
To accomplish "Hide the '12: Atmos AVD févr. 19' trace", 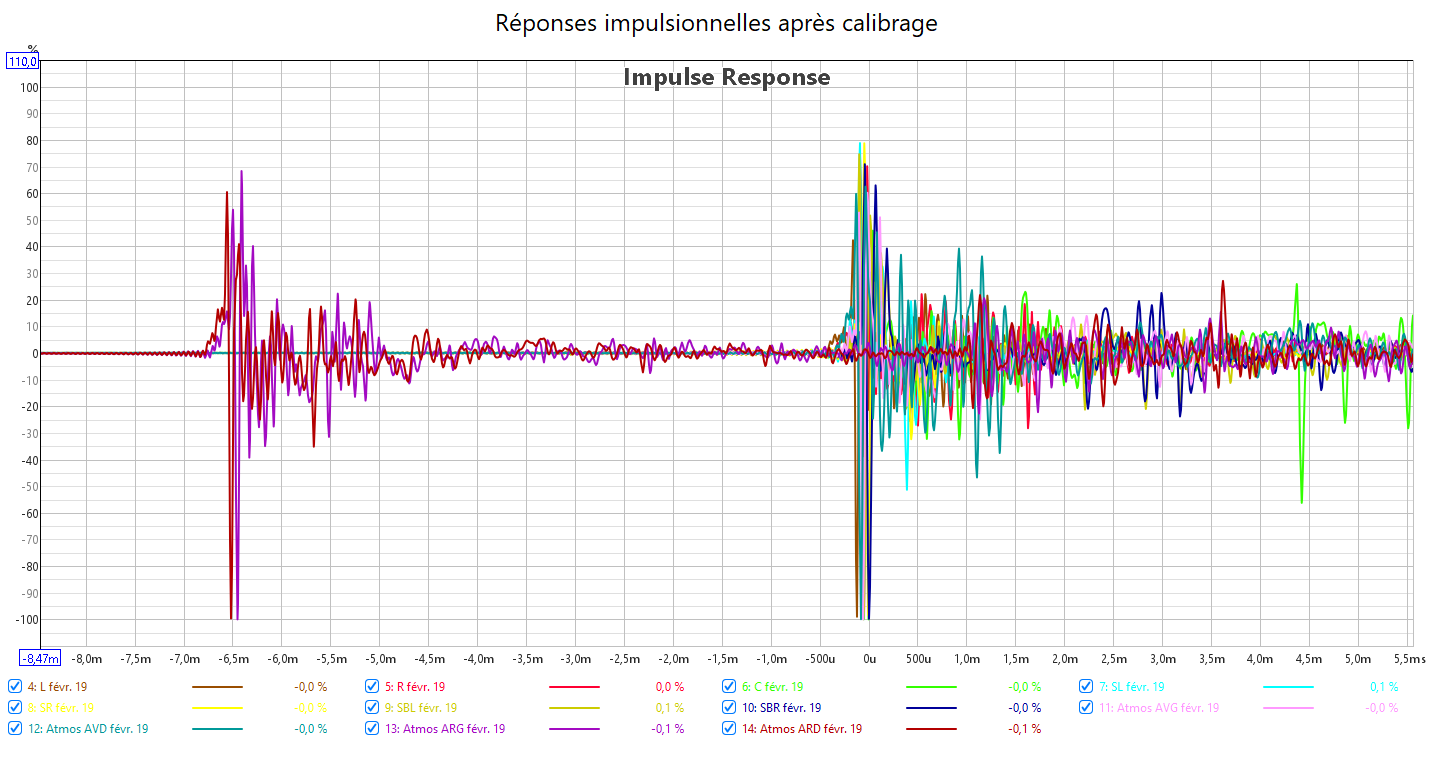I will pyautogui.click(x=14, y=729).
